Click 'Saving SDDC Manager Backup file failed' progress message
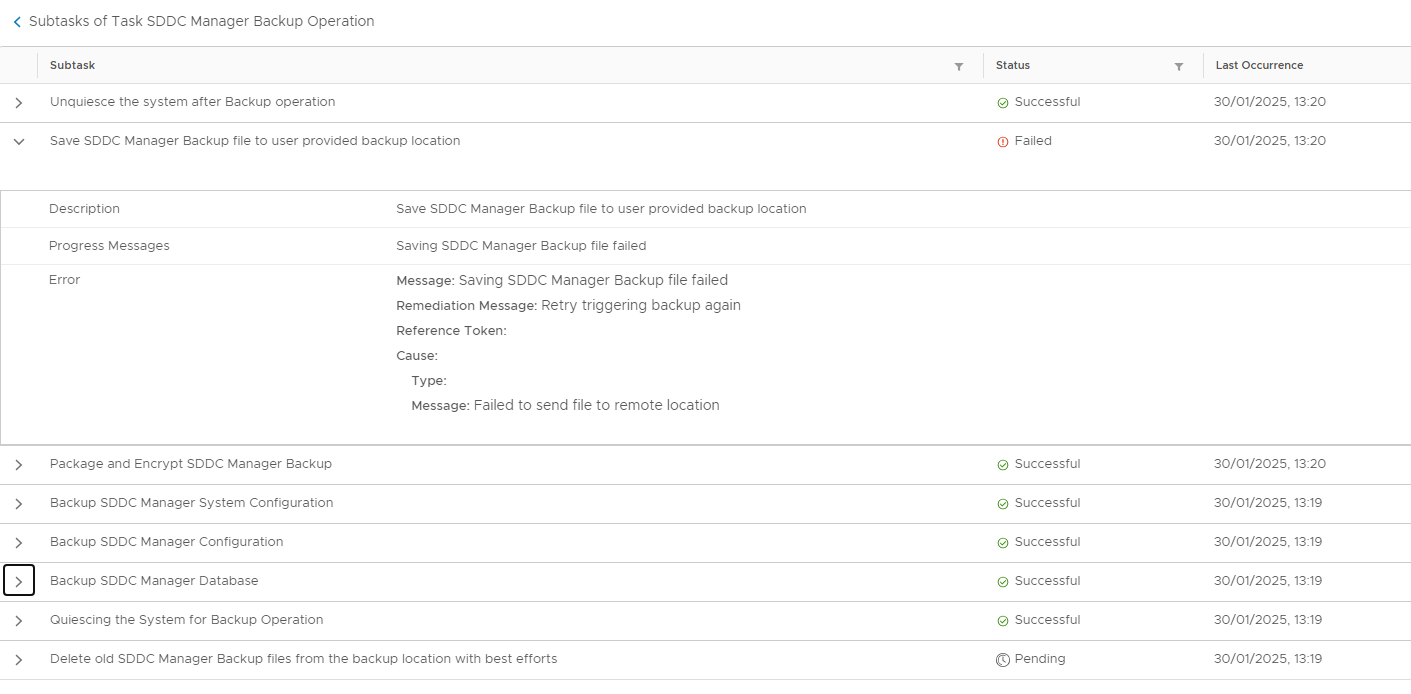The height and width of the screenshot is (694, 1411). click(521, 246)
